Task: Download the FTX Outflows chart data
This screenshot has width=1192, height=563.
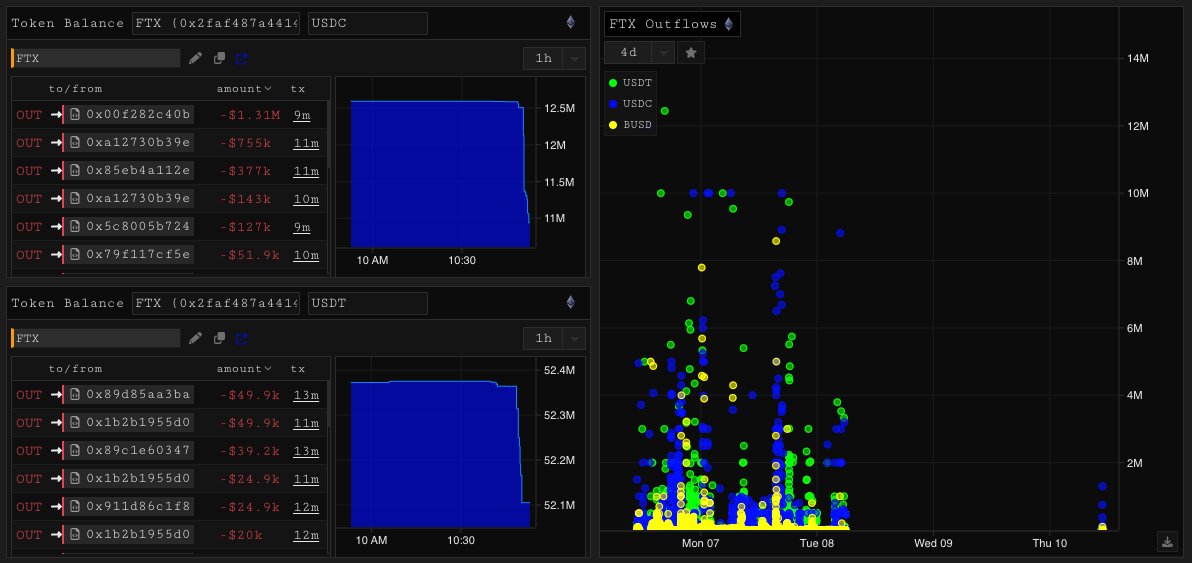Action: (1167, 542)
